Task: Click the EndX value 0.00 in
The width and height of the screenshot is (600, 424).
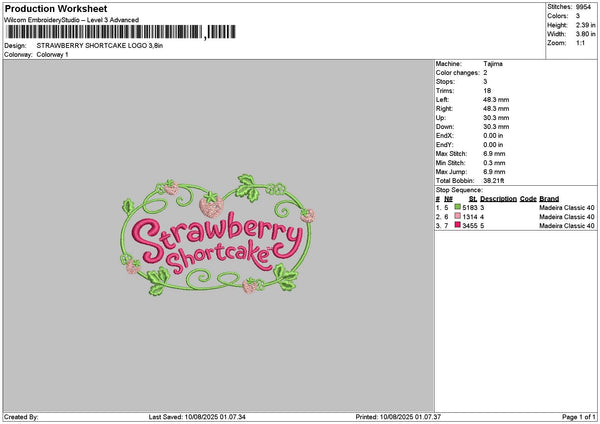Action: coord(493,136)
